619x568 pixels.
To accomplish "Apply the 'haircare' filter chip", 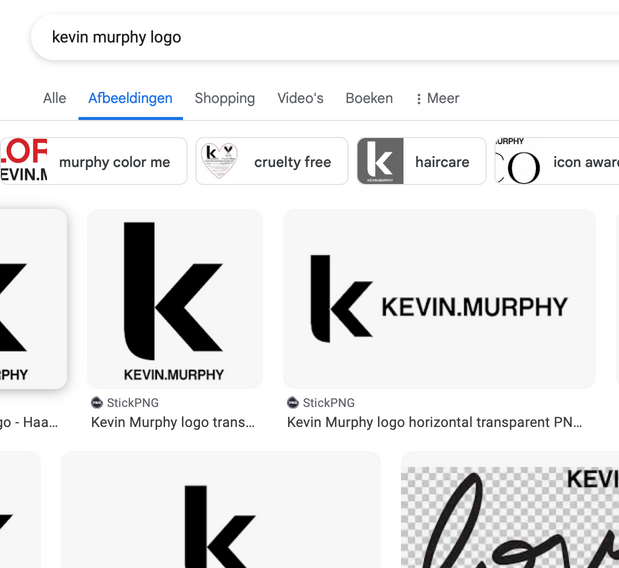I will tap(421, 161).
